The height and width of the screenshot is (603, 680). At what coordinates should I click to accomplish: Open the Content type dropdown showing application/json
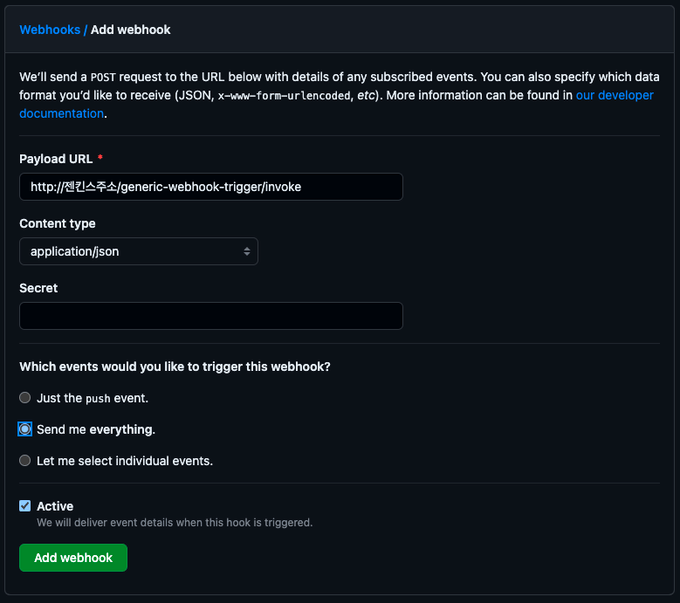click(x=138, y=251)
